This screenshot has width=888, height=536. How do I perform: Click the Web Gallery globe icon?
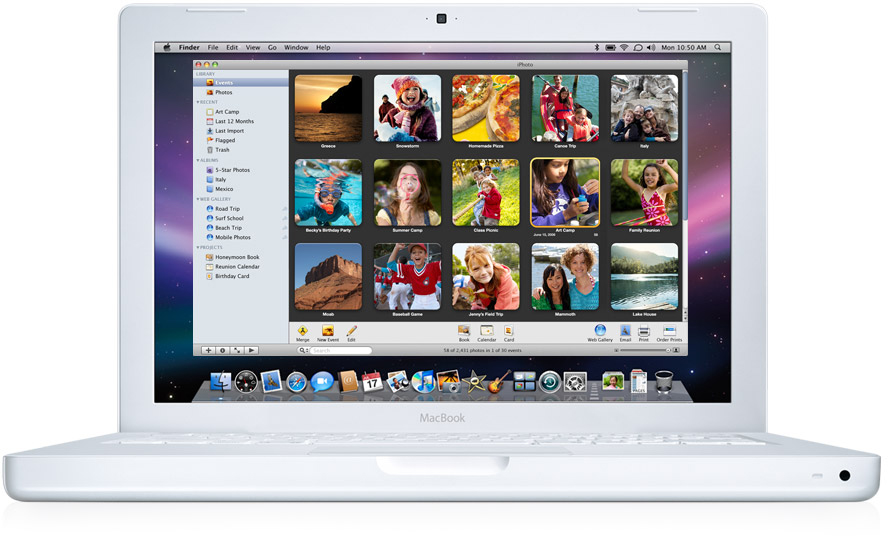600,330
